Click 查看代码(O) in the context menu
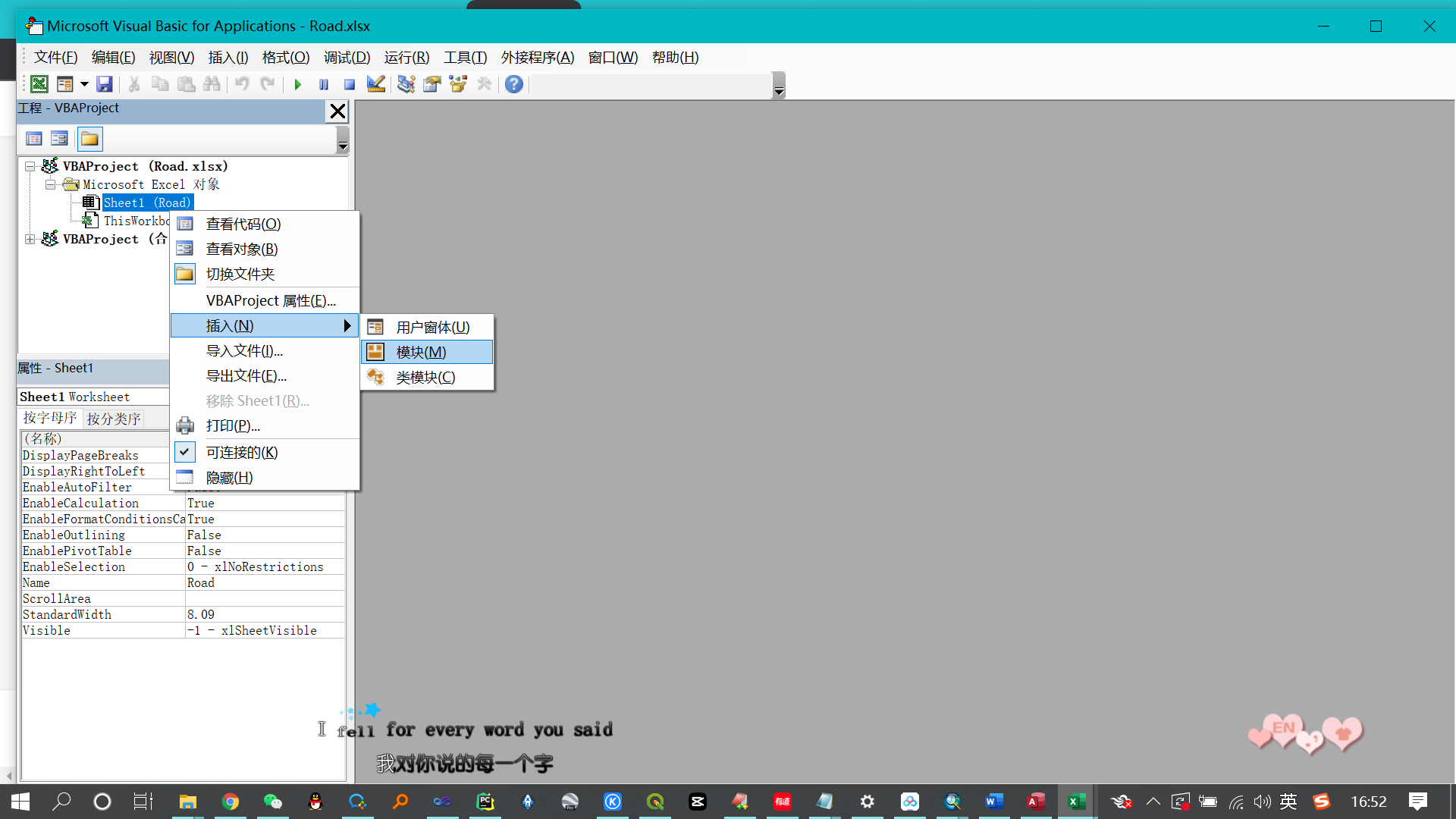This screenshot has height=819, width=1456. [243, 224]
